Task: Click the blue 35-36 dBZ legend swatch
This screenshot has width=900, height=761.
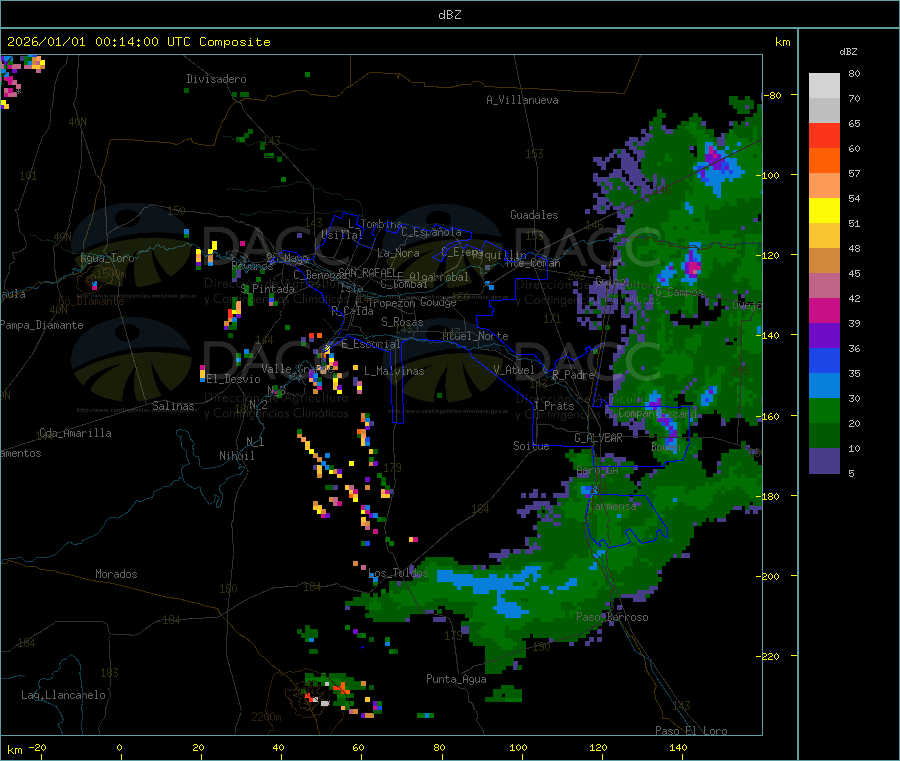Action: [824, 360]
